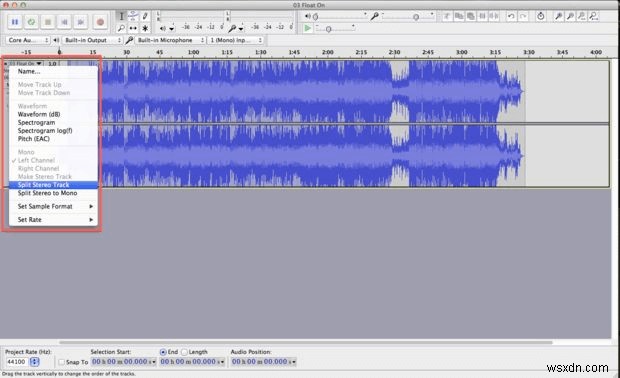Click the 1:00 mark on timeline ruler
The image size is (620, 378).
[x=193, y=52]
